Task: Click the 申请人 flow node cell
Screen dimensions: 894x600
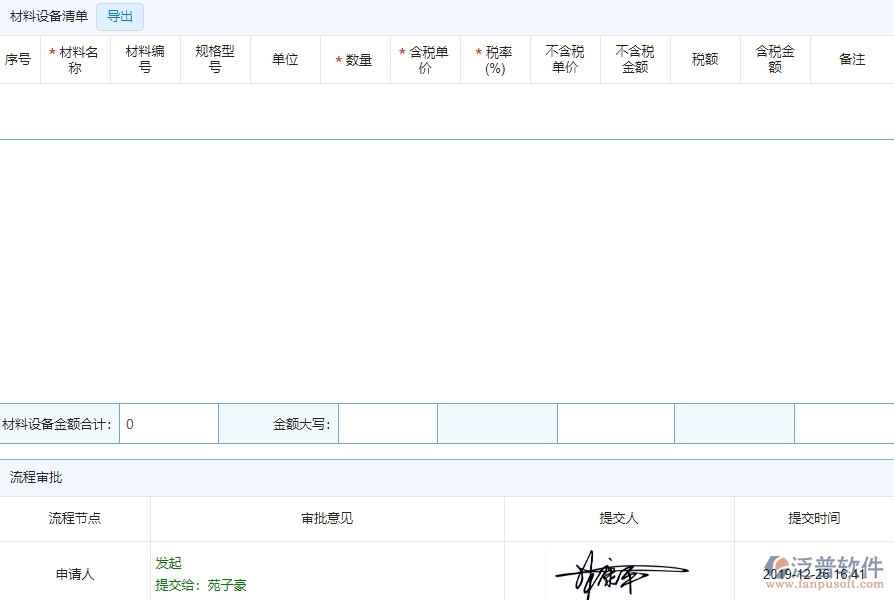Action: point(74,572)
